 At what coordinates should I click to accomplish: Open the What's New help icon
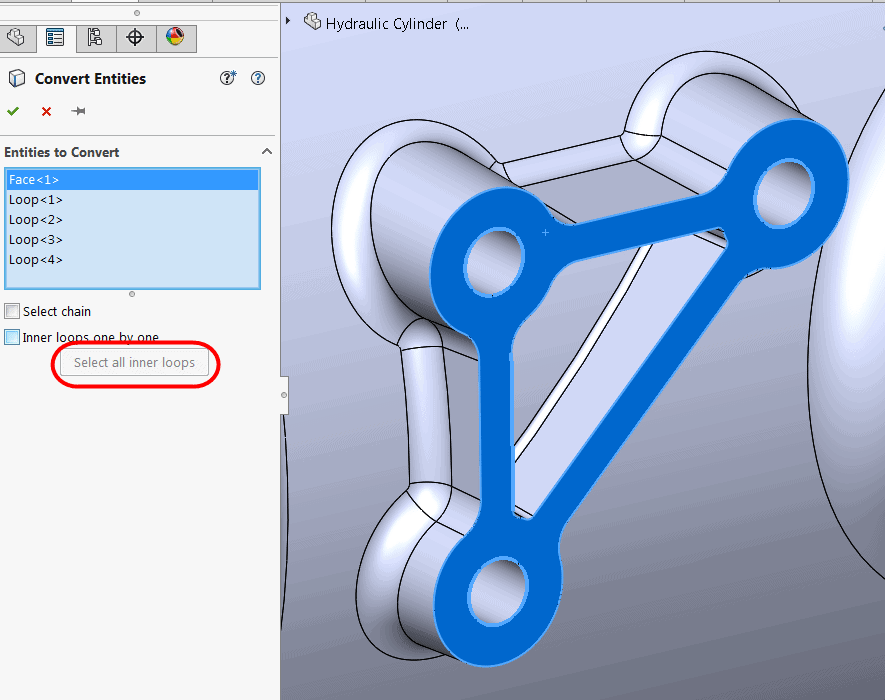coord(228,79)
